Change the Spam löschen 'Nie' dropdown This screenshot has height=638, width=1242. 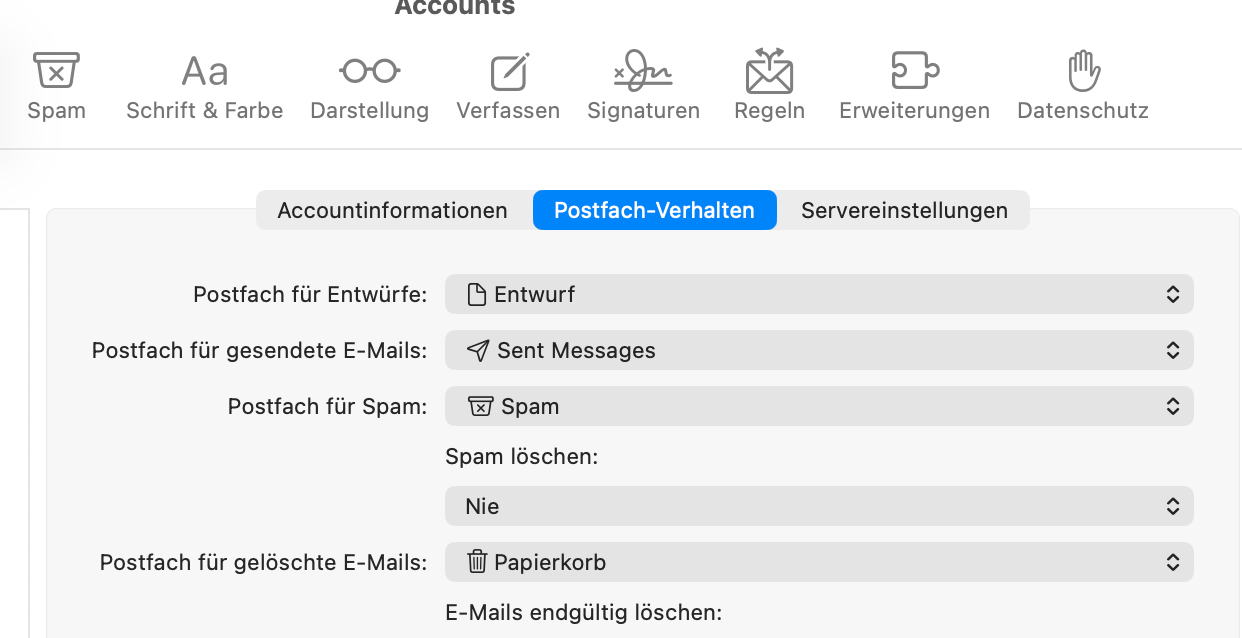pos(819,507)
